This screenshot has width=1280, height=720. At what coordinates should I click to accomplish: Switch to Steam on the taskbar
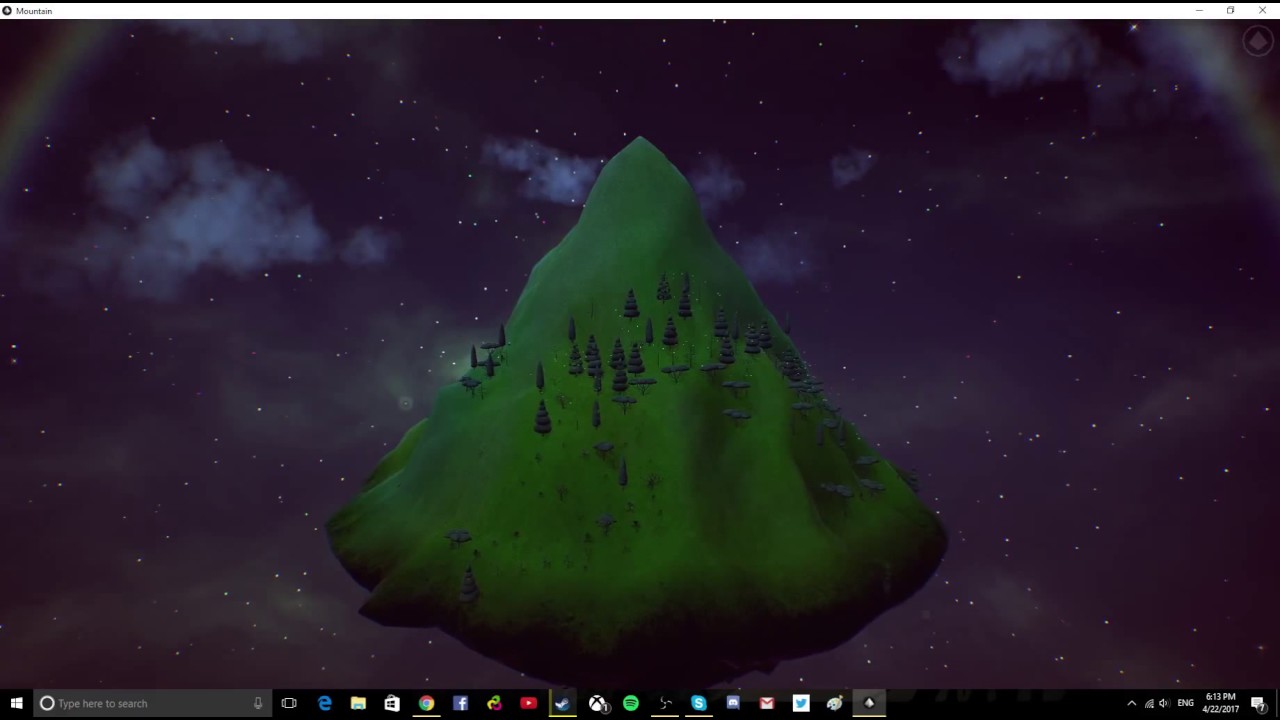click(562, 703)
